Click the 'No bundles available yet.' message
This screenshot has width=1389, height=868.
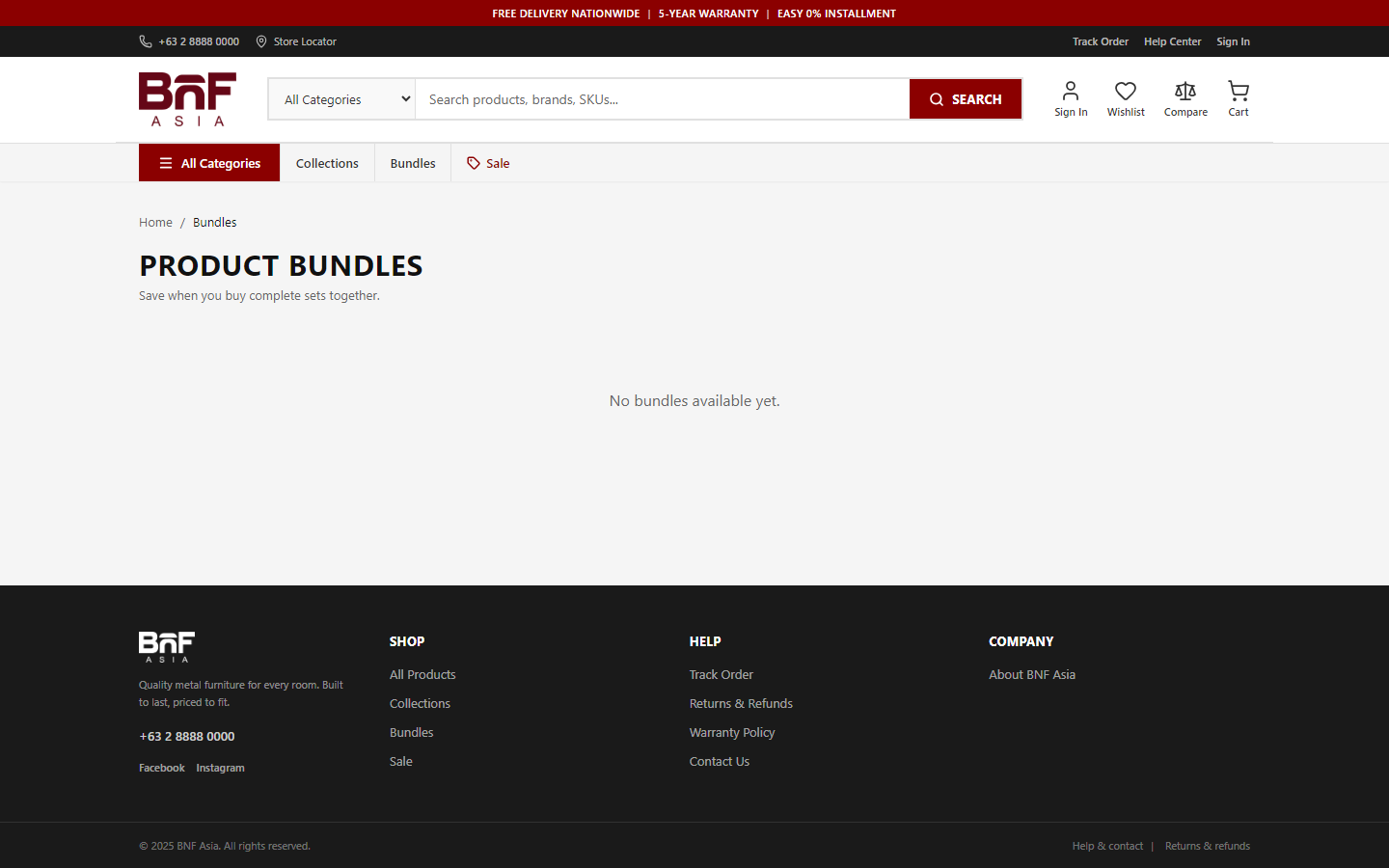pos(694,400)
